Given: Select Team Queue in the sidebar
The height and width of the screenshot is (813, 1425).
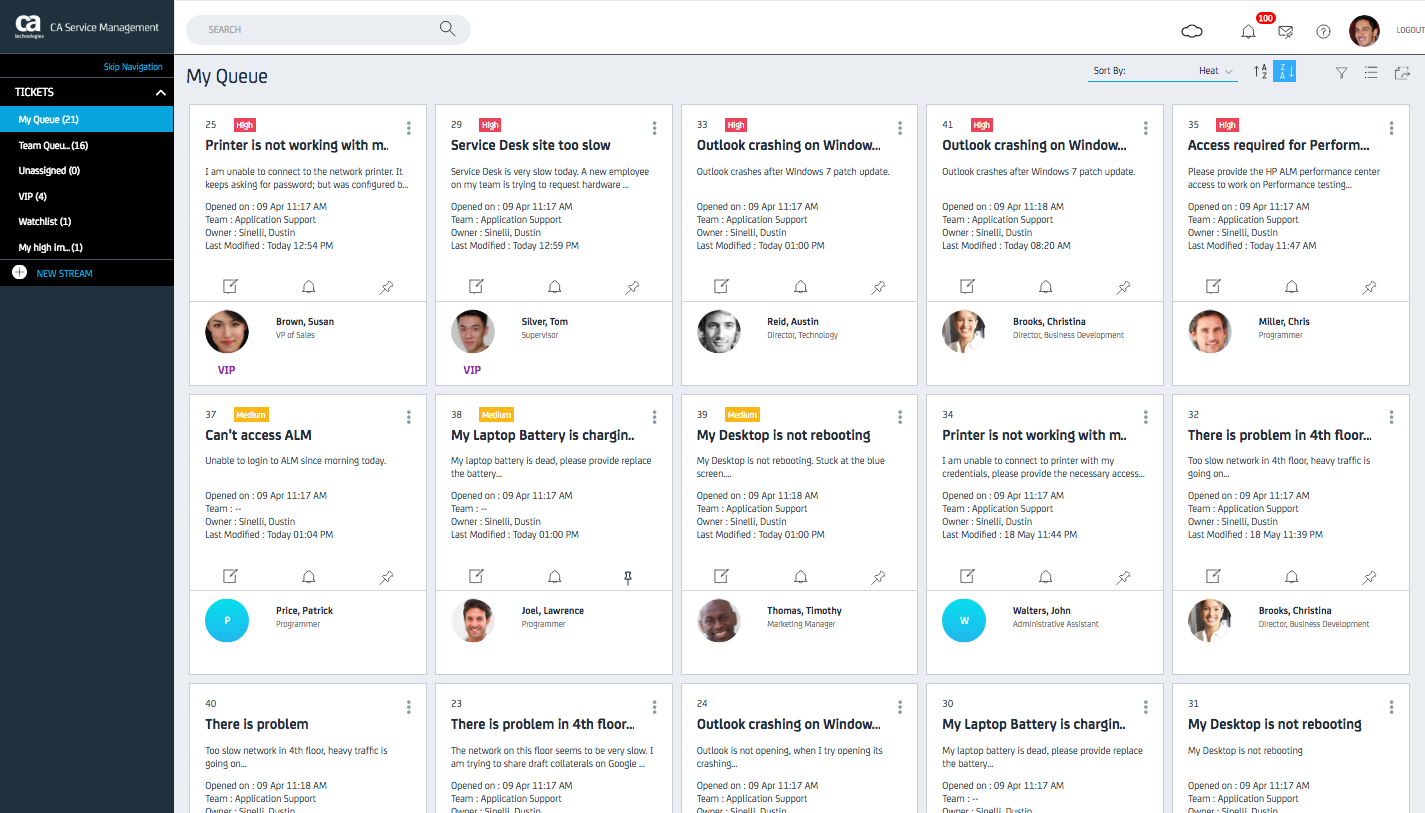Looking at the screenshot, I should pyautogui.click(x=53, y=146).
